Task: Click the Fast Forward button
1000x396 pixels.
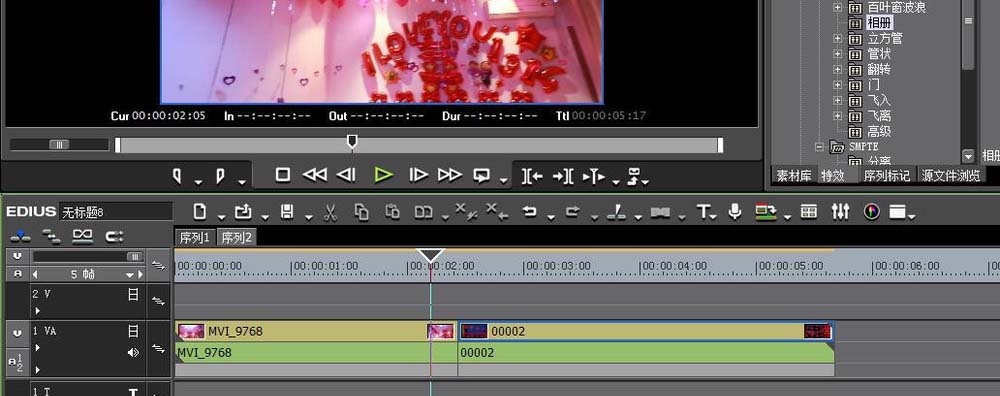Action: click(450, 175)
